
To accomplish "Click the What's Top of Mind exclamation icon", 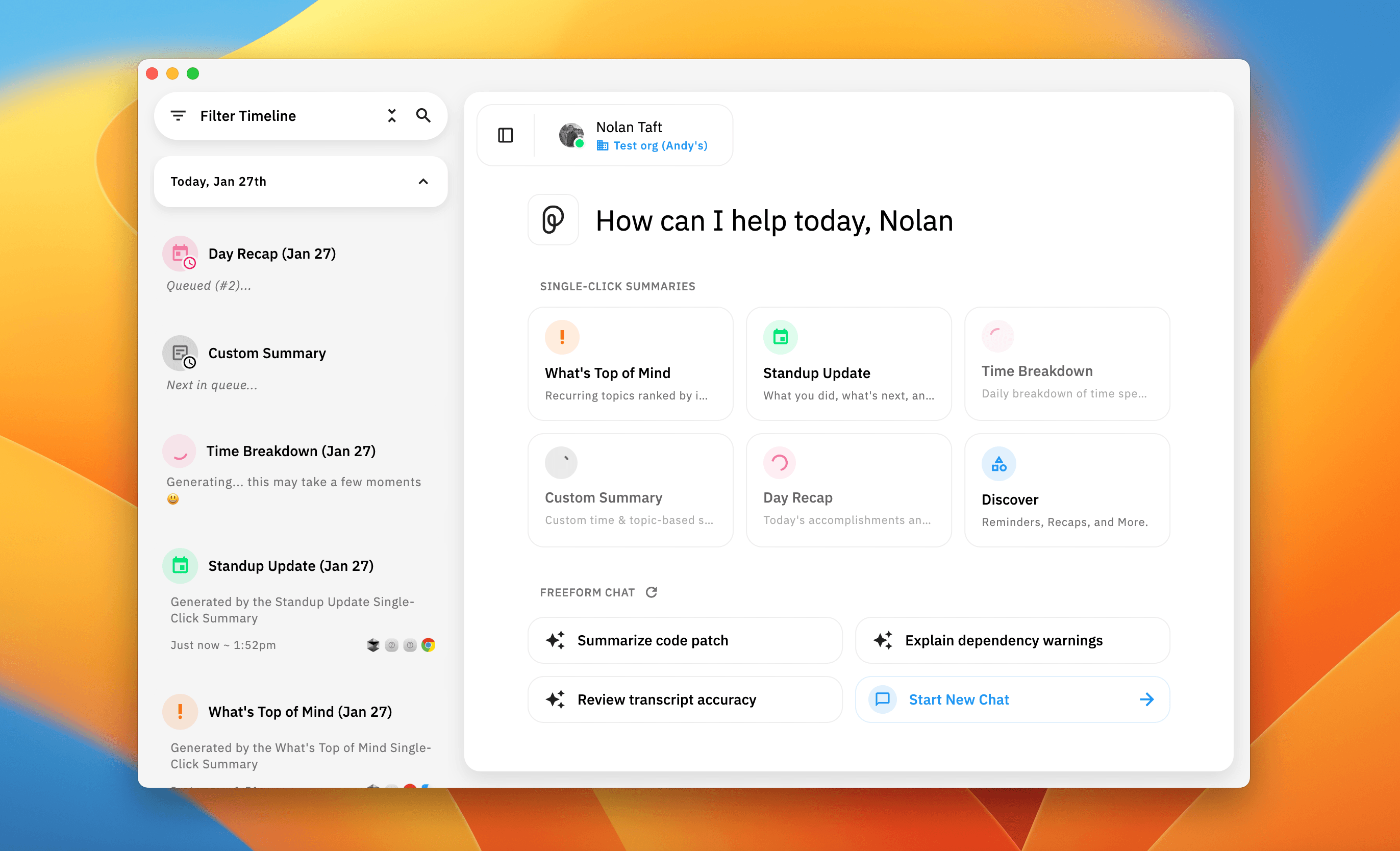I will tap(562, 337).
